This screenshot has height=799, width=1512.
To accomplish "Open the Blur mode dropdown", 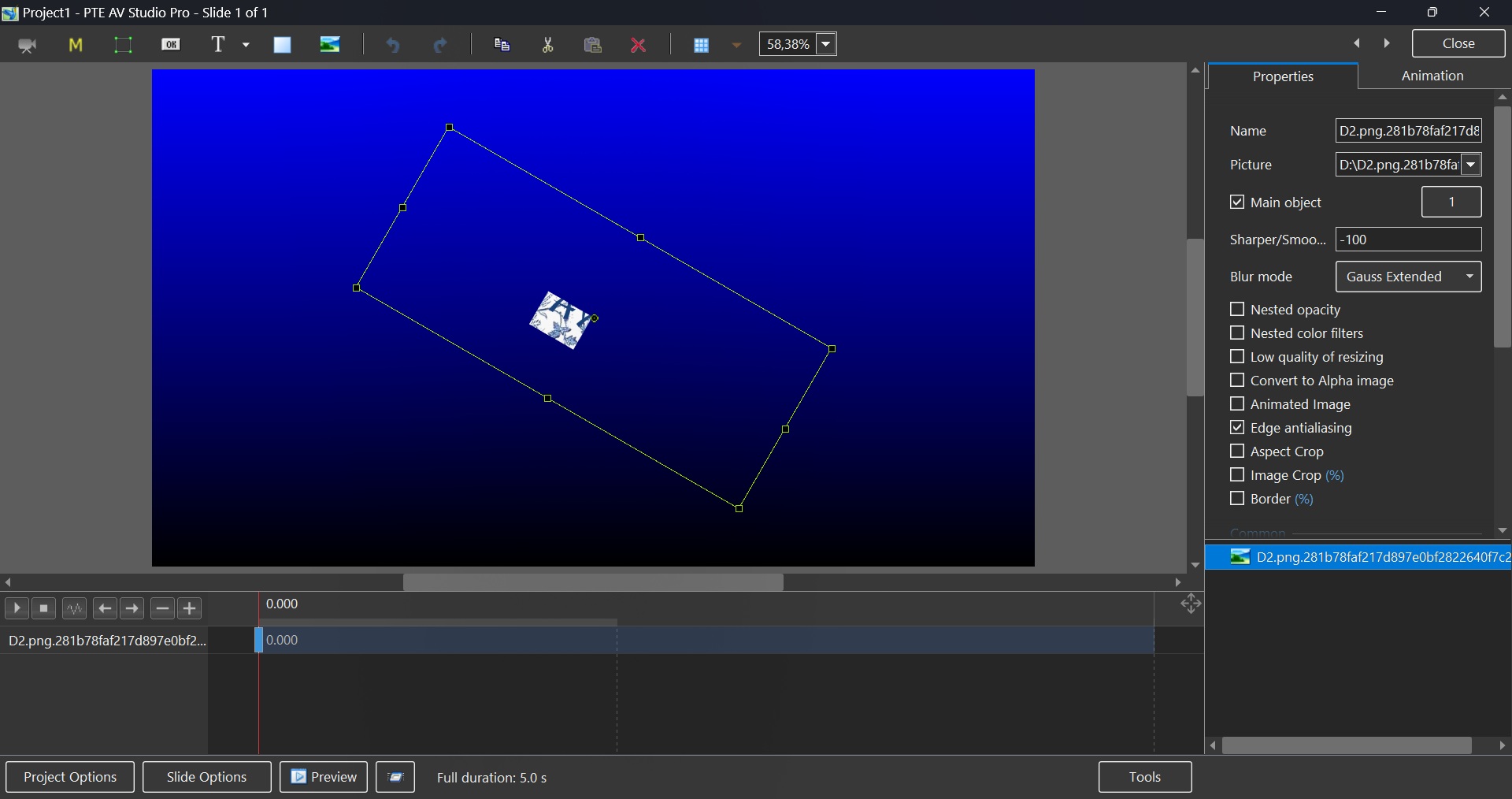I will pyautogui.click(x=1408, y=277).
